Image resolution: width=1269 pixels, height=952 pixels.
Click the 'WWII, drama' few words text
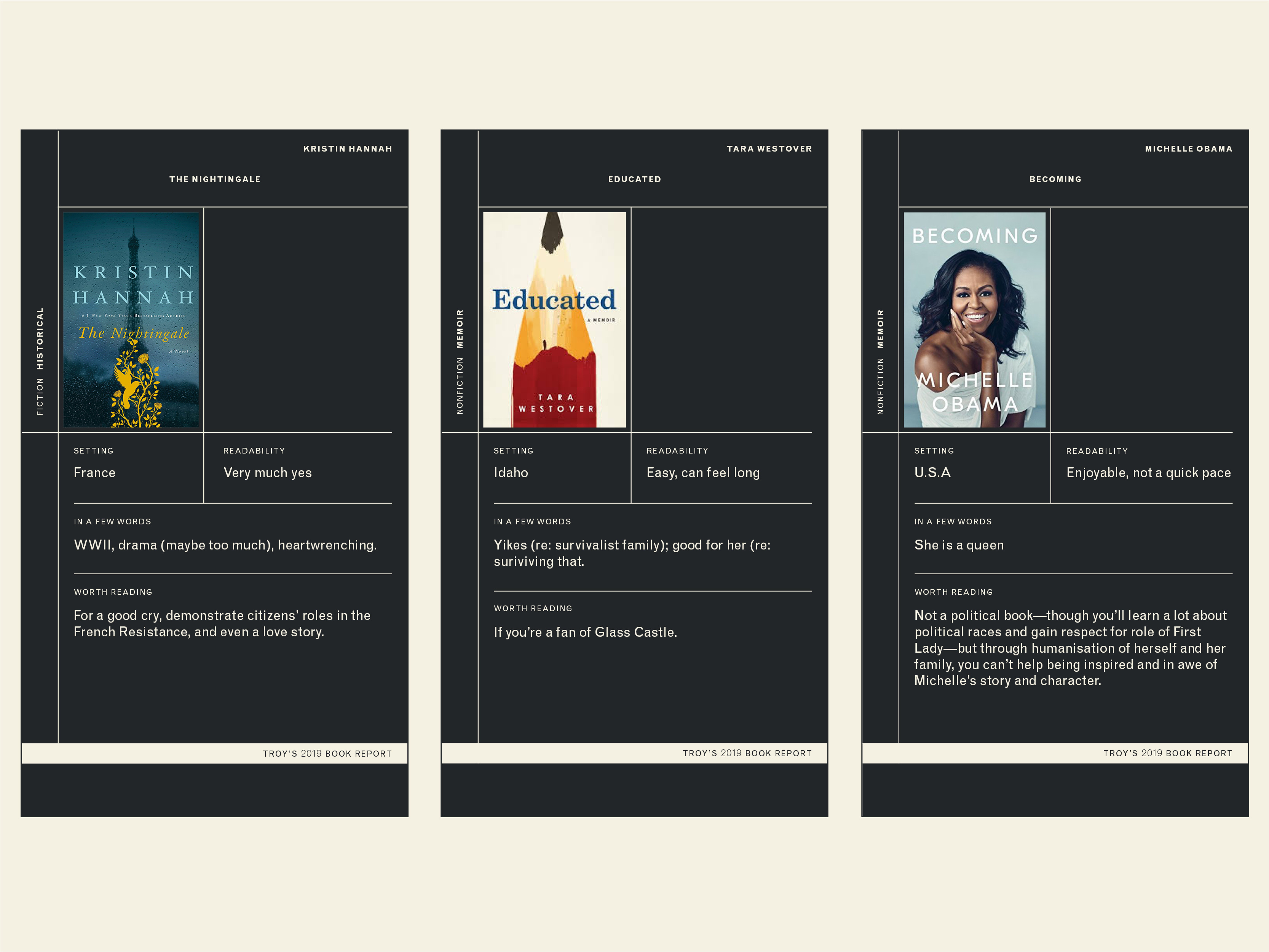225,545
